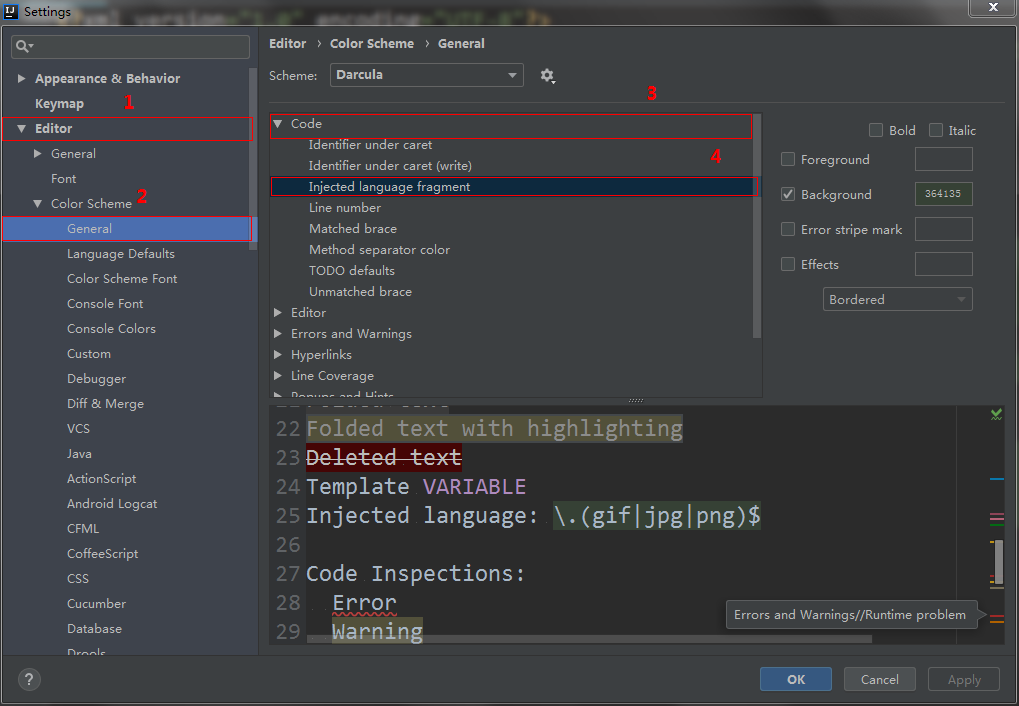
Task: Open Language Defaults settings page
Action: pos(120,254)
